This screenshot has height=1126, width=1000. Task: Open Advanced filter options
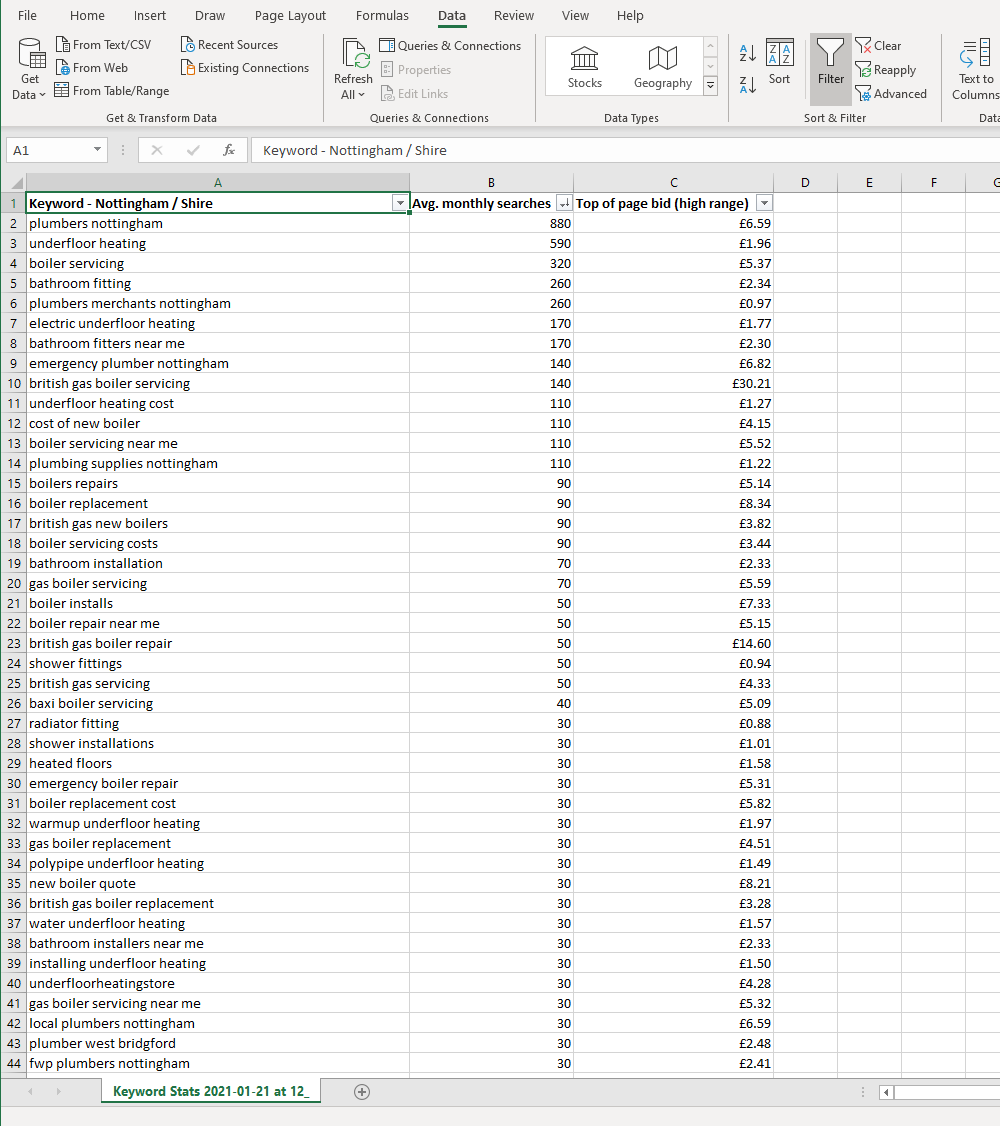point(891,93)
